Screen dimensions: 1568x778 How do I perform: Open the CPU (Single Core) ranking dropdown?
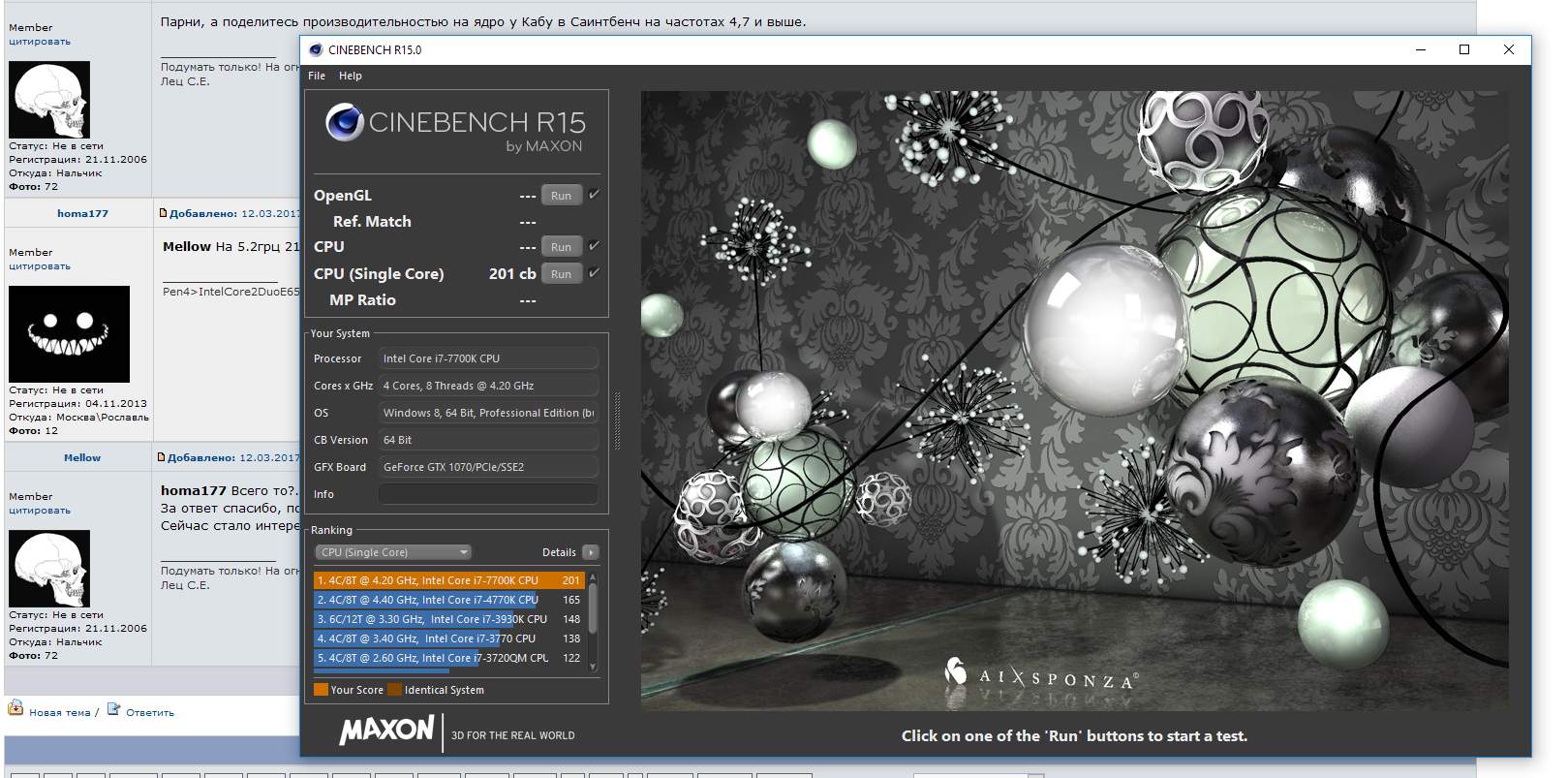(393, 552)
